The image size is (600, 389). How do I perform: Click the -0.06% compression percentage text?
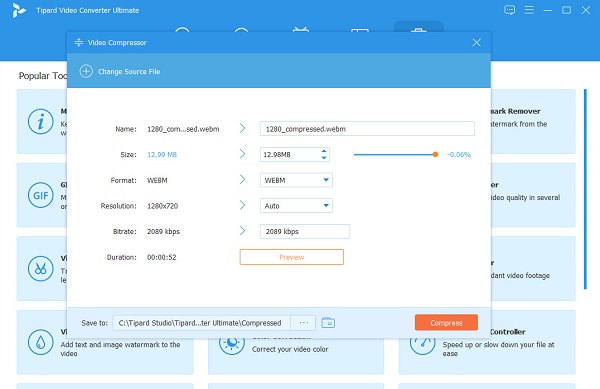pos(459,155)
